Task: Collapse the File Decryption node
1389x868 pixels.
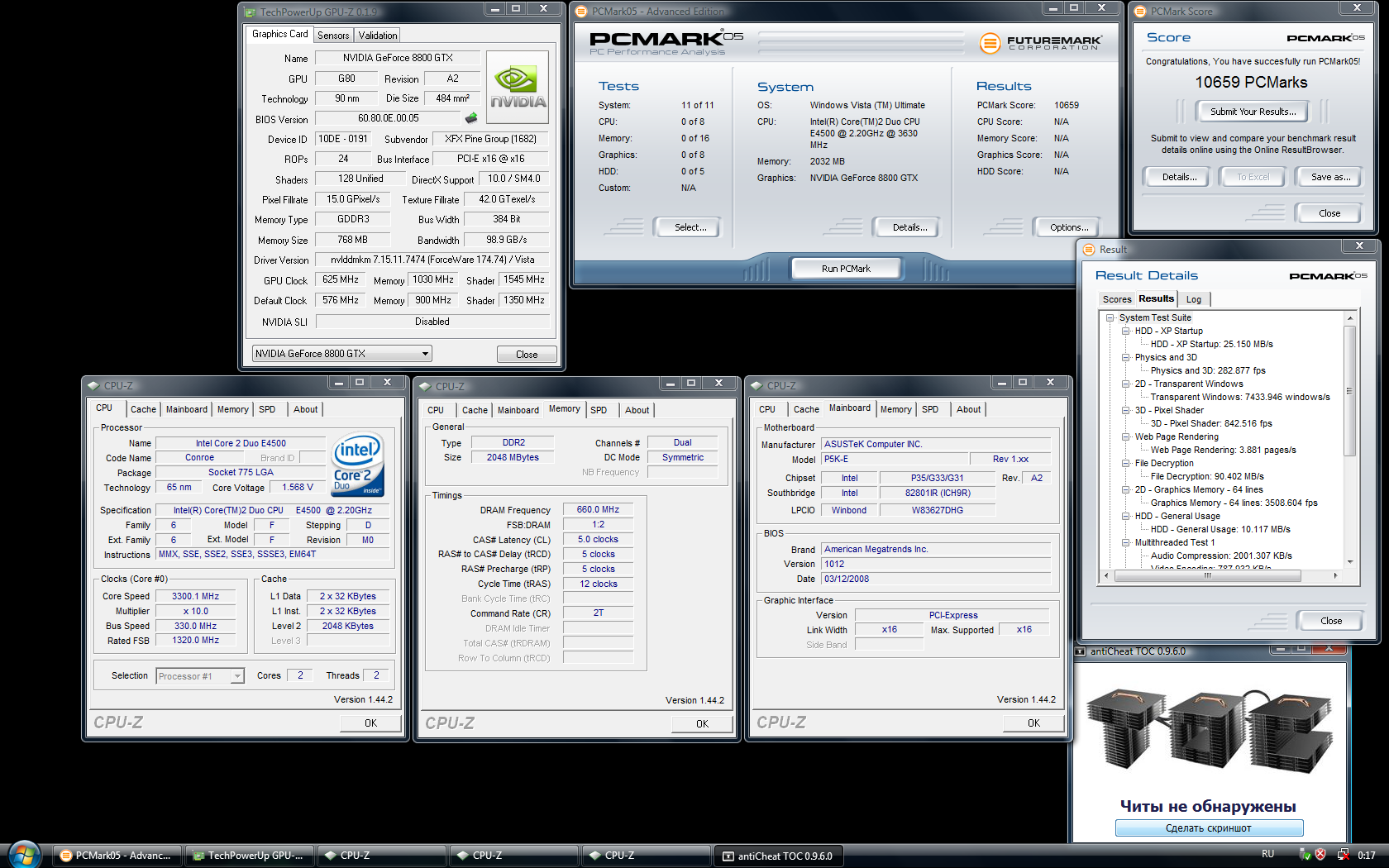Action: coord(1125,463)
